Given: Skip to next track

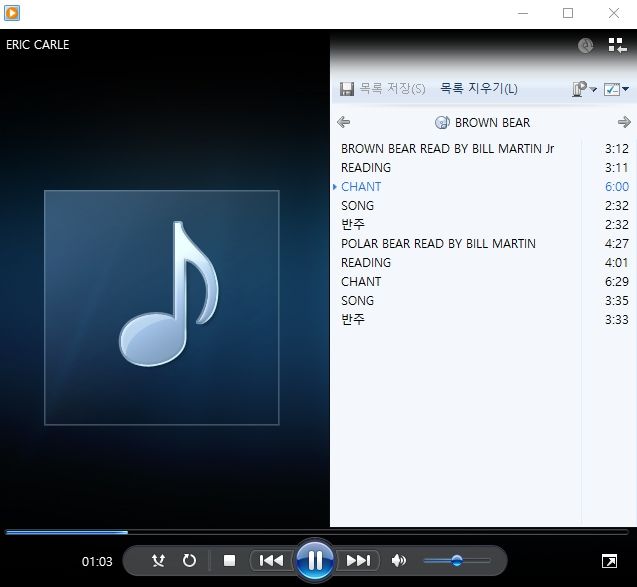Looking at the screenshot, I should 358,561.
